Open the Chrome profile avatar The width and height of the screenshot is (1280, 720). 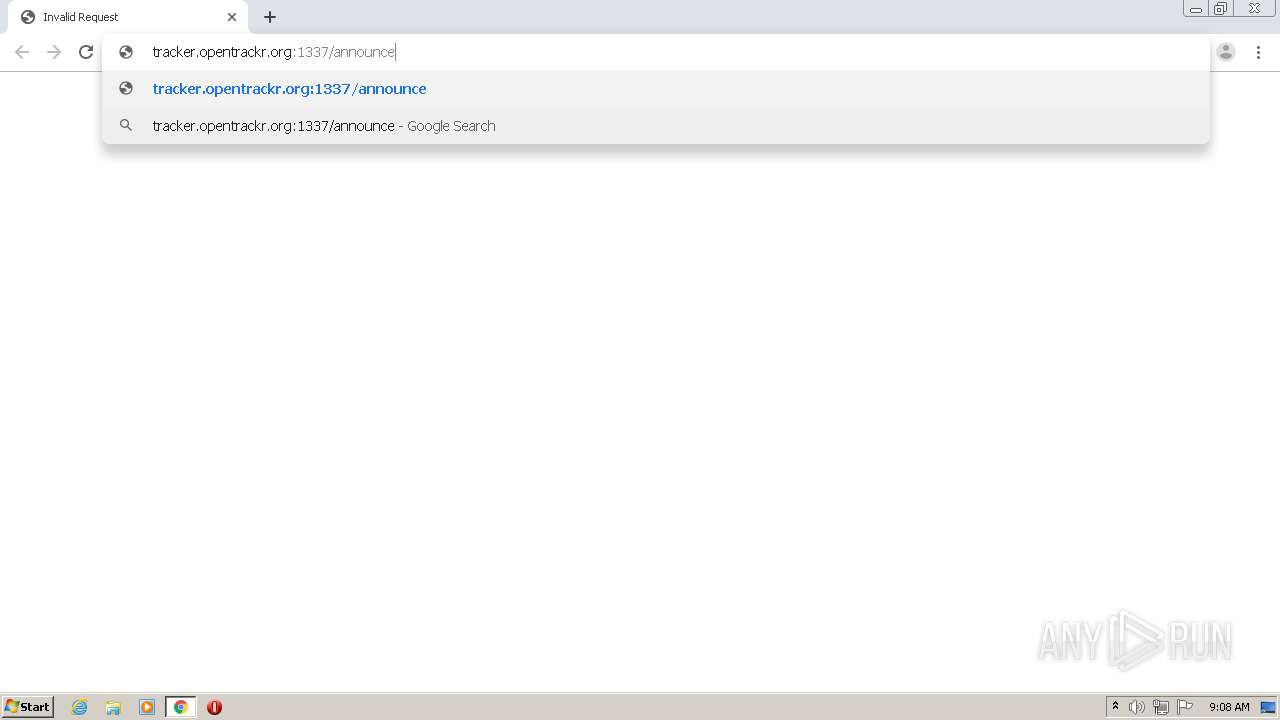tap(1226, 52)
